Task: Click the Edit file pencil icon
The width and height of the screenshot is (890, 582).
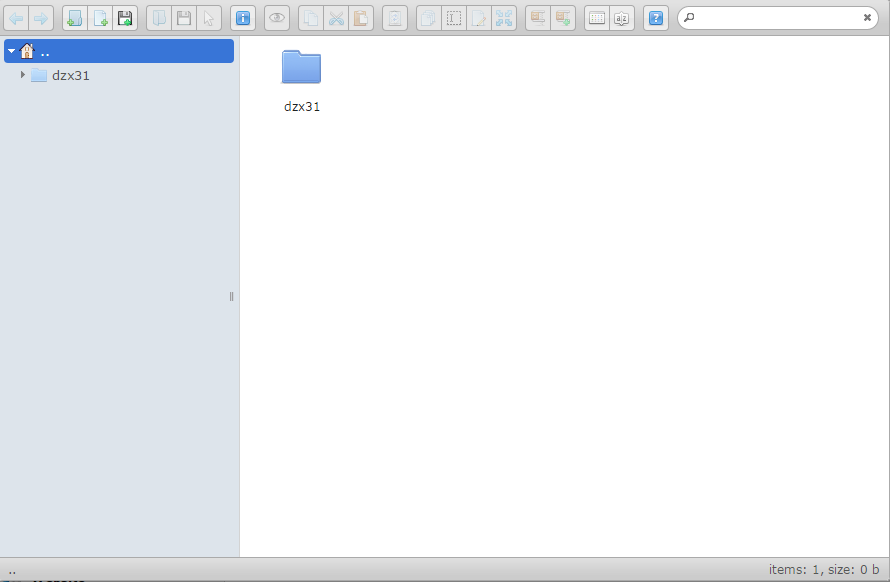Action: tap(479, 18)
